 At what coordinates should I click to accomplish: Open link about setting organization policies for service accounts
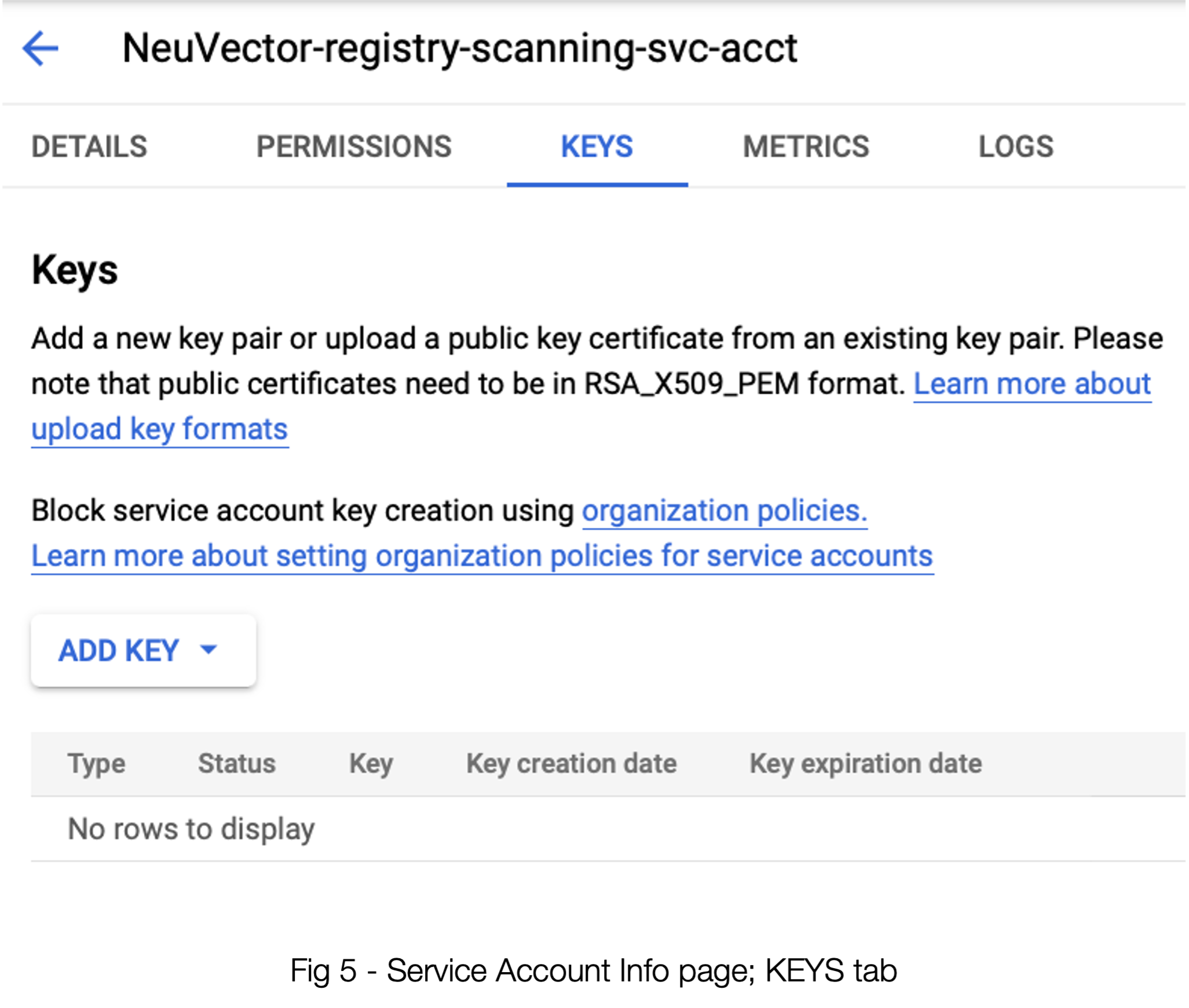click(x=482, y=556)
